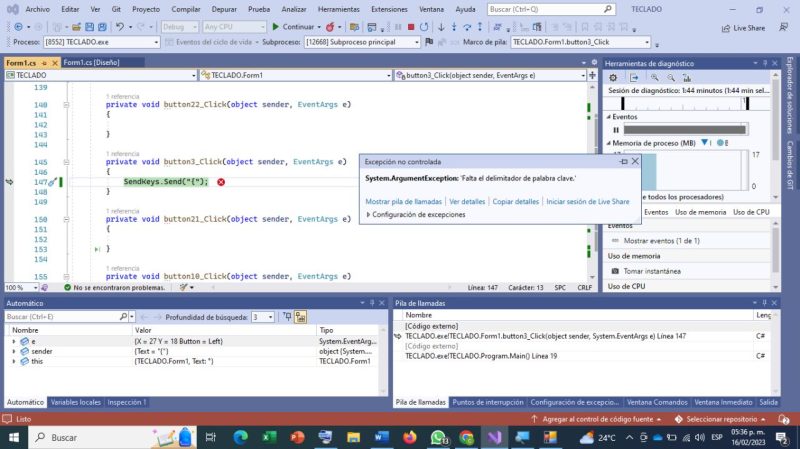Select the Variables locales tab

tap(76, 402)
